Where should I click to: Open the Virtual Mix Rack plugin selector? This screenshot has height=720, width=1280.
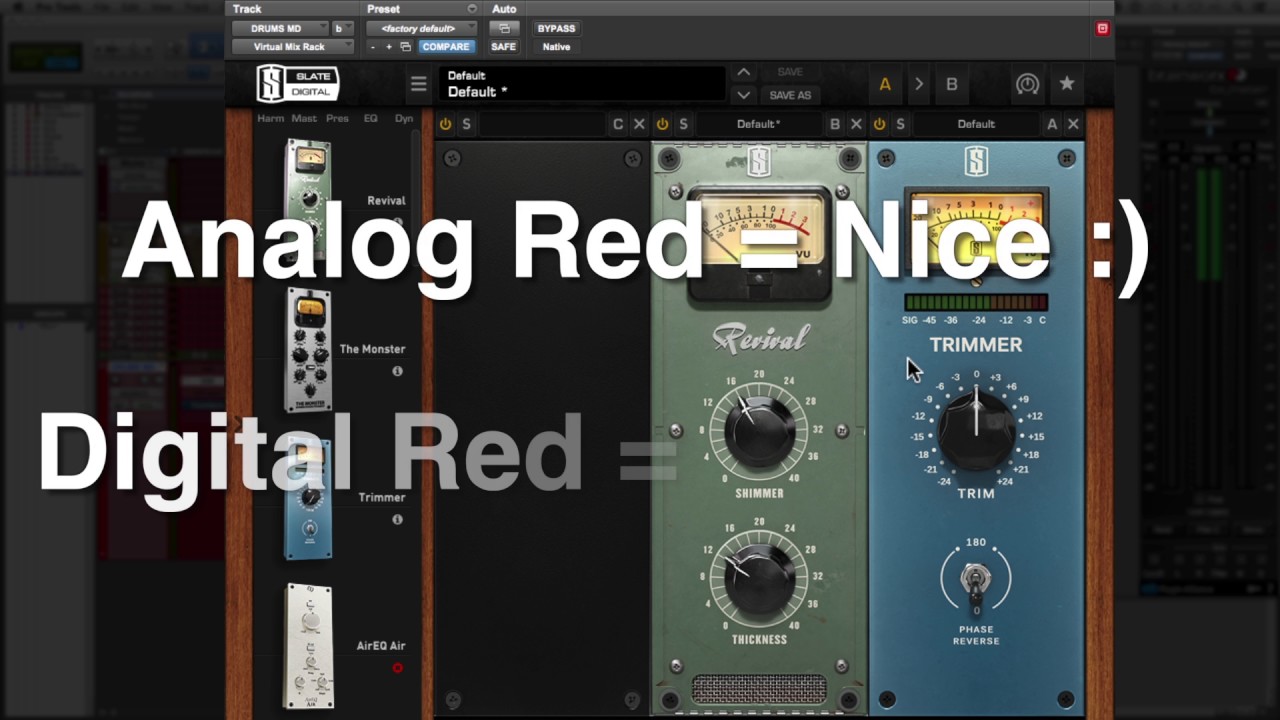tap(293, 47)
